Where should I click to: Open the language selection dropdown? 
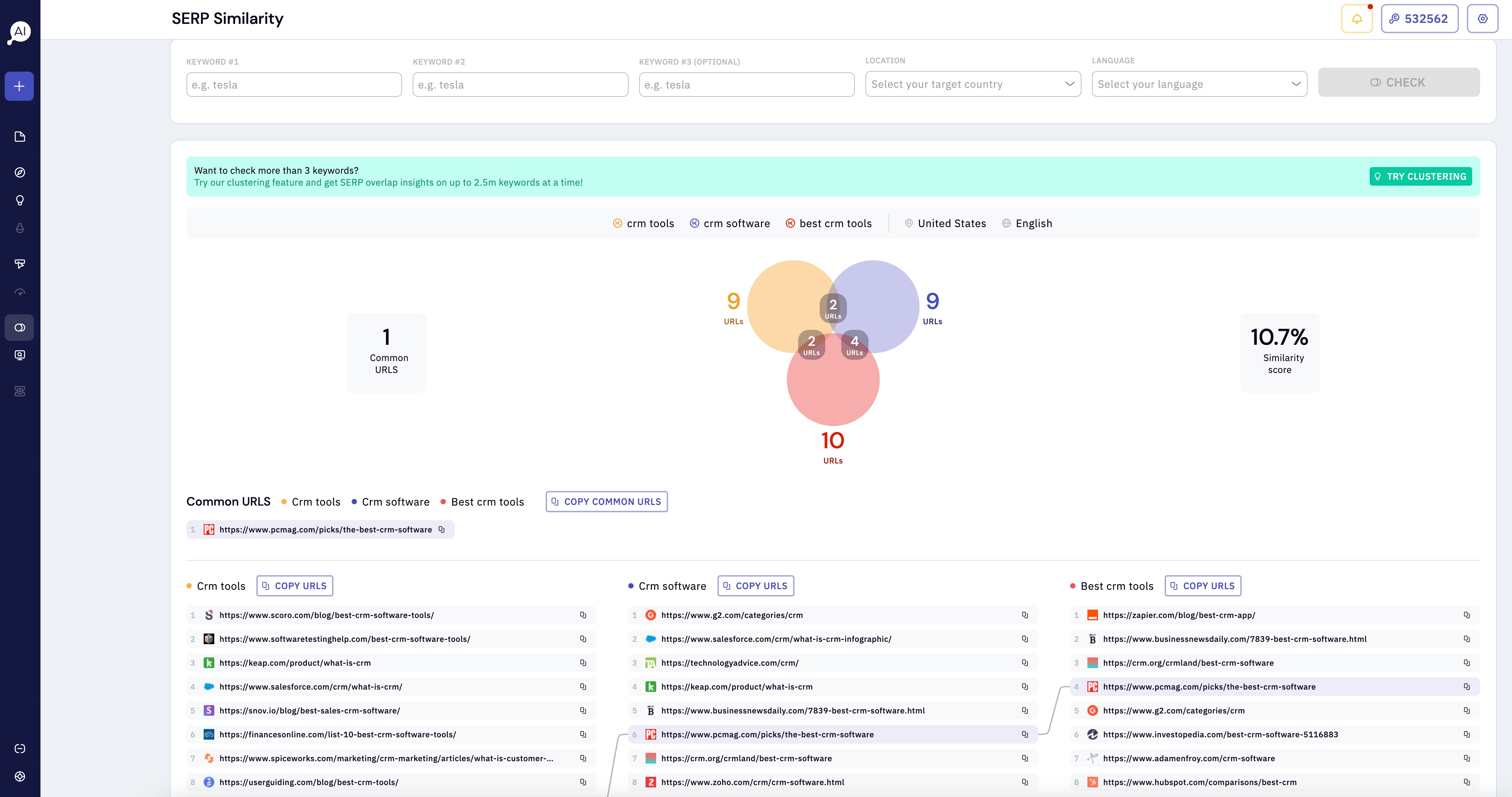tap(1199, 85)
